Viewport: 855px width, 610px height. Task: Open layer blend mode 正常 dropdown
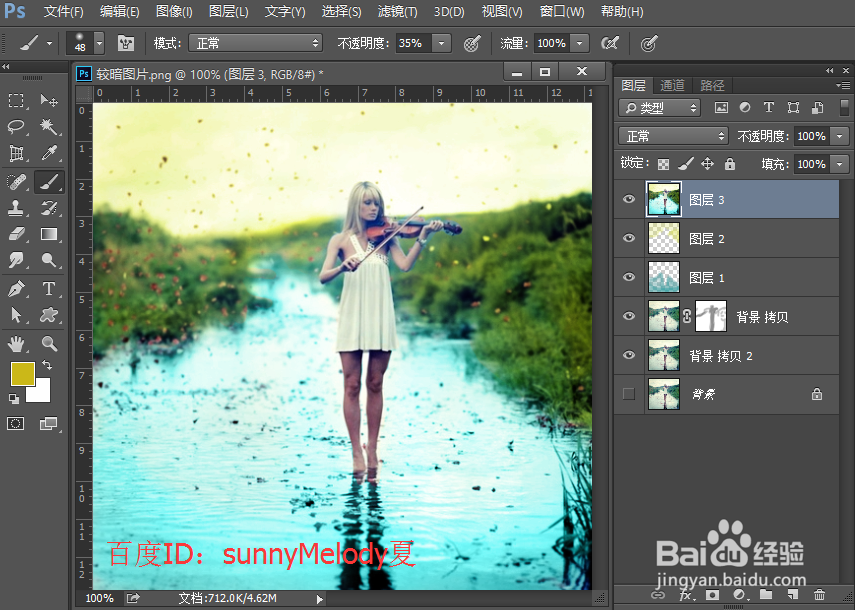(x=673, y=136)
